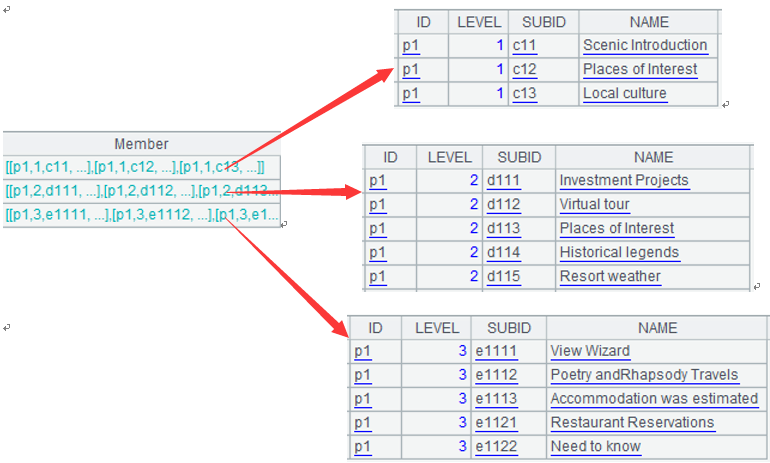This screenshot has width=770, height=463.
Task: Click the Scenic Introduction name link
Action: pyautogui.click(x=645, y=45)
